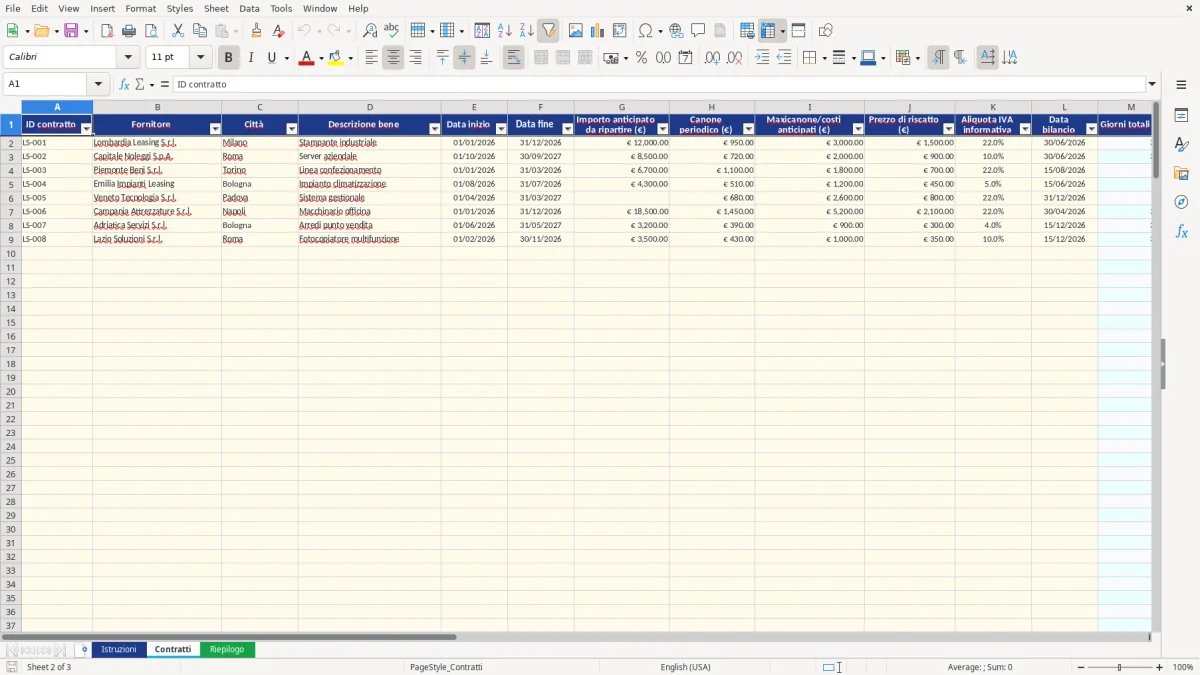The height and width of the screenshot is (675, 1200).
Task: Click zoom out minus button
Action: tap(1082, 667)
